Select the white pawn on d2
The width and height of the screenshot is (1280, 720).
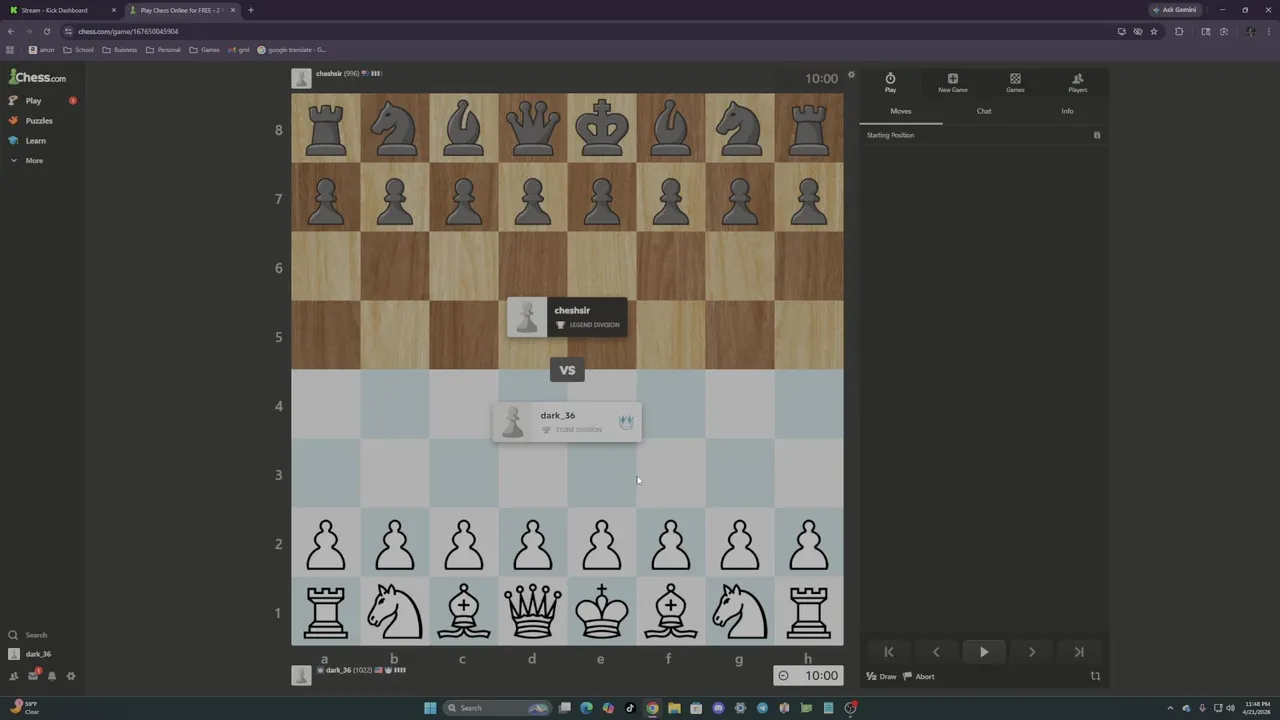point(533,544)
